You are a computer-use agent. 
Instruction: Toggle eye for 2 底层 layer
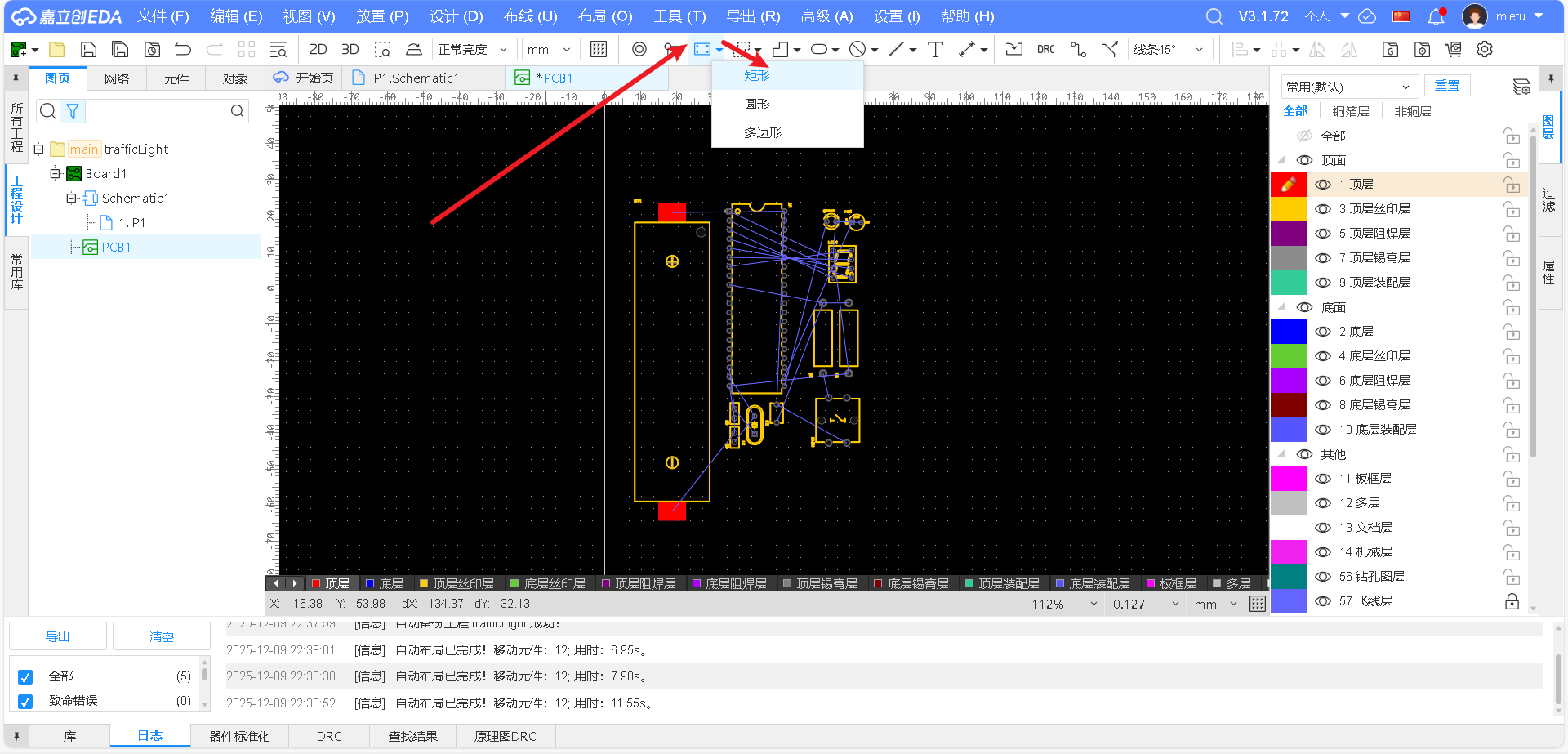1323,332
